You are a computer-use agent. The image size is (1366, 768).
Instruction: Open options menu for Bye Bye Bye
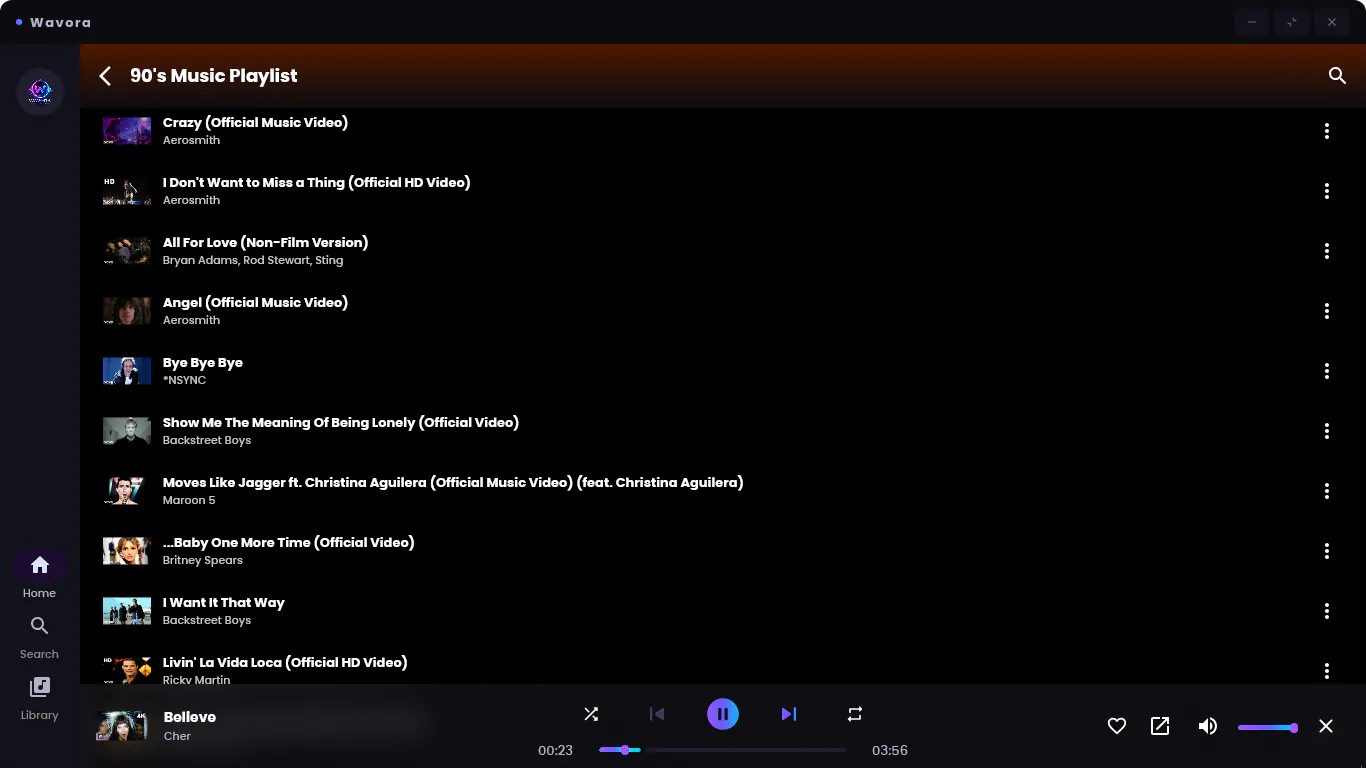coord(1327,371)
